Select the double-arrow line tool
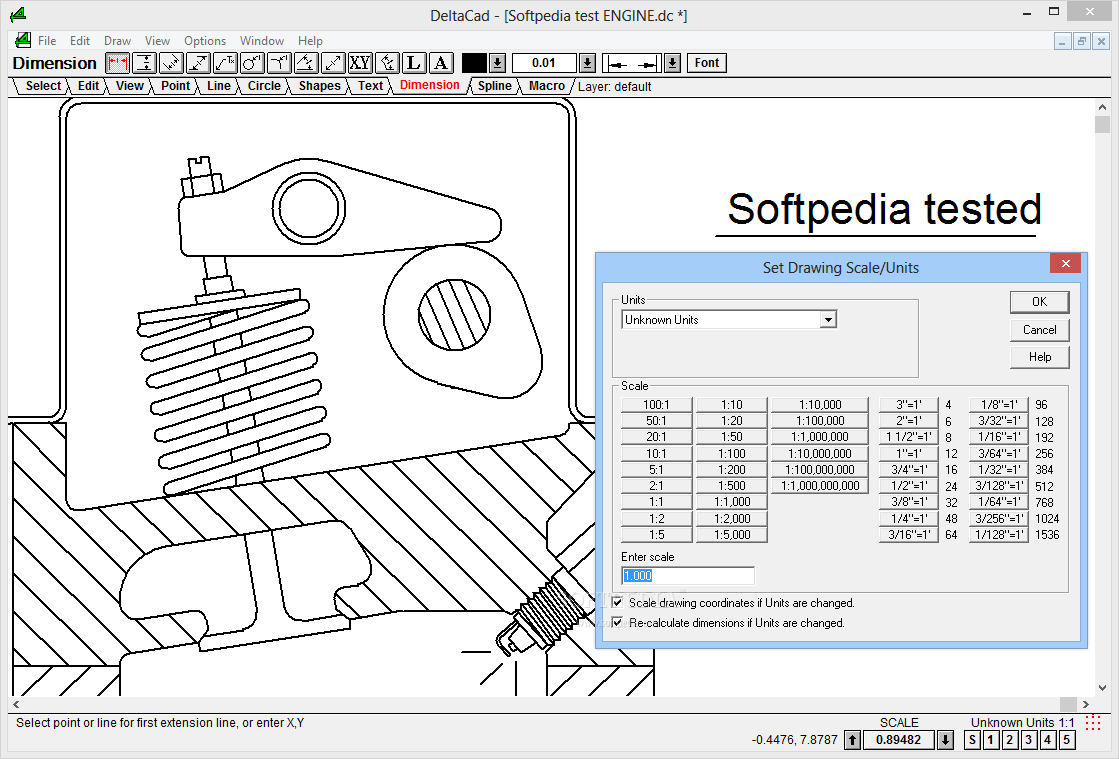1119x759 pixels. [333, 63]
